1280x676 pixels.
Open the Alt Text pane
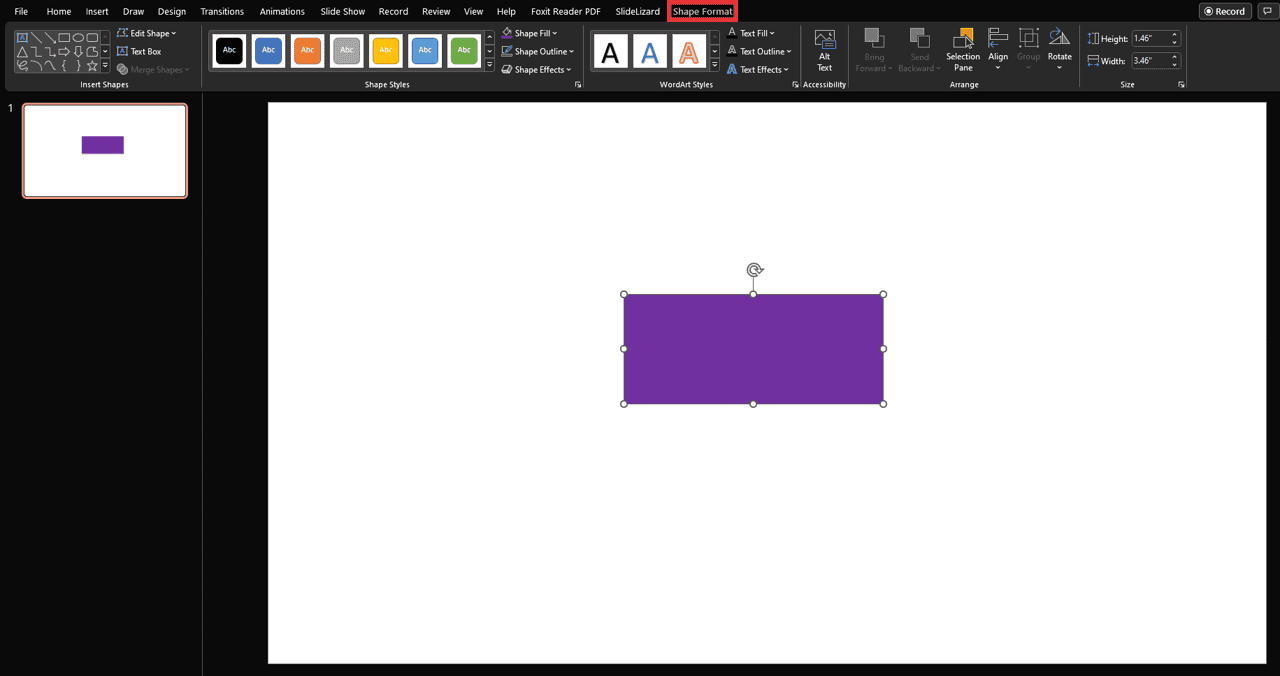click(824, 50)
